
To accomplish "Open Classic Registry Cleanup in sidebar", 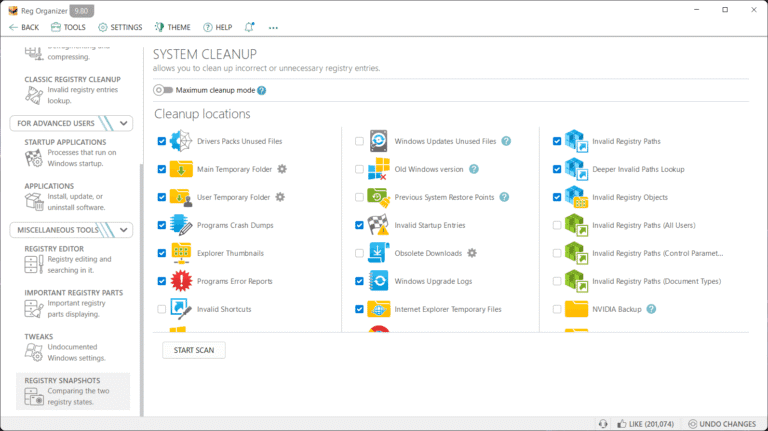I will point(72,90).
